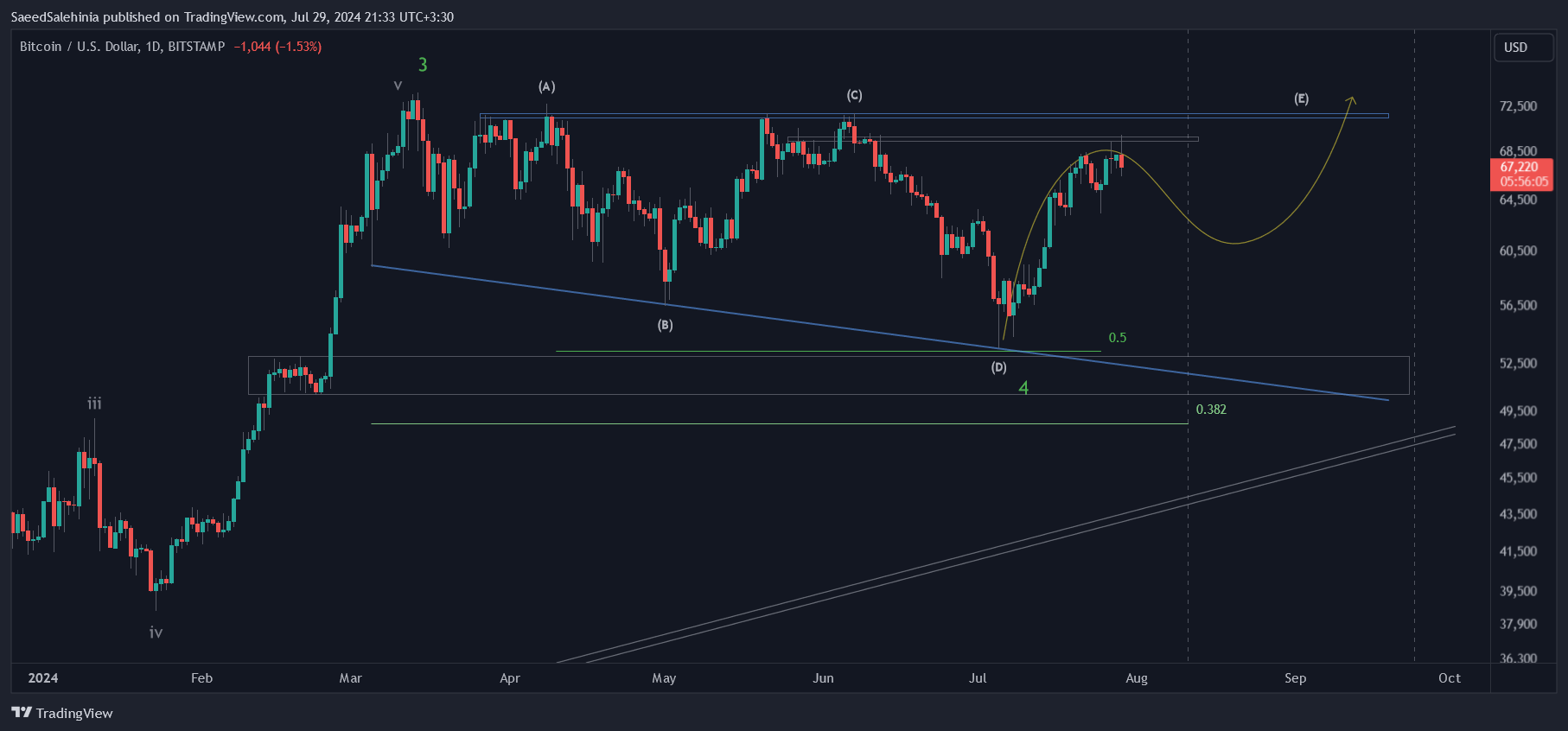Screen dimensions: 1568x731
Task: Click the Jun label on time axis
Action: click(x=823, y=678)
